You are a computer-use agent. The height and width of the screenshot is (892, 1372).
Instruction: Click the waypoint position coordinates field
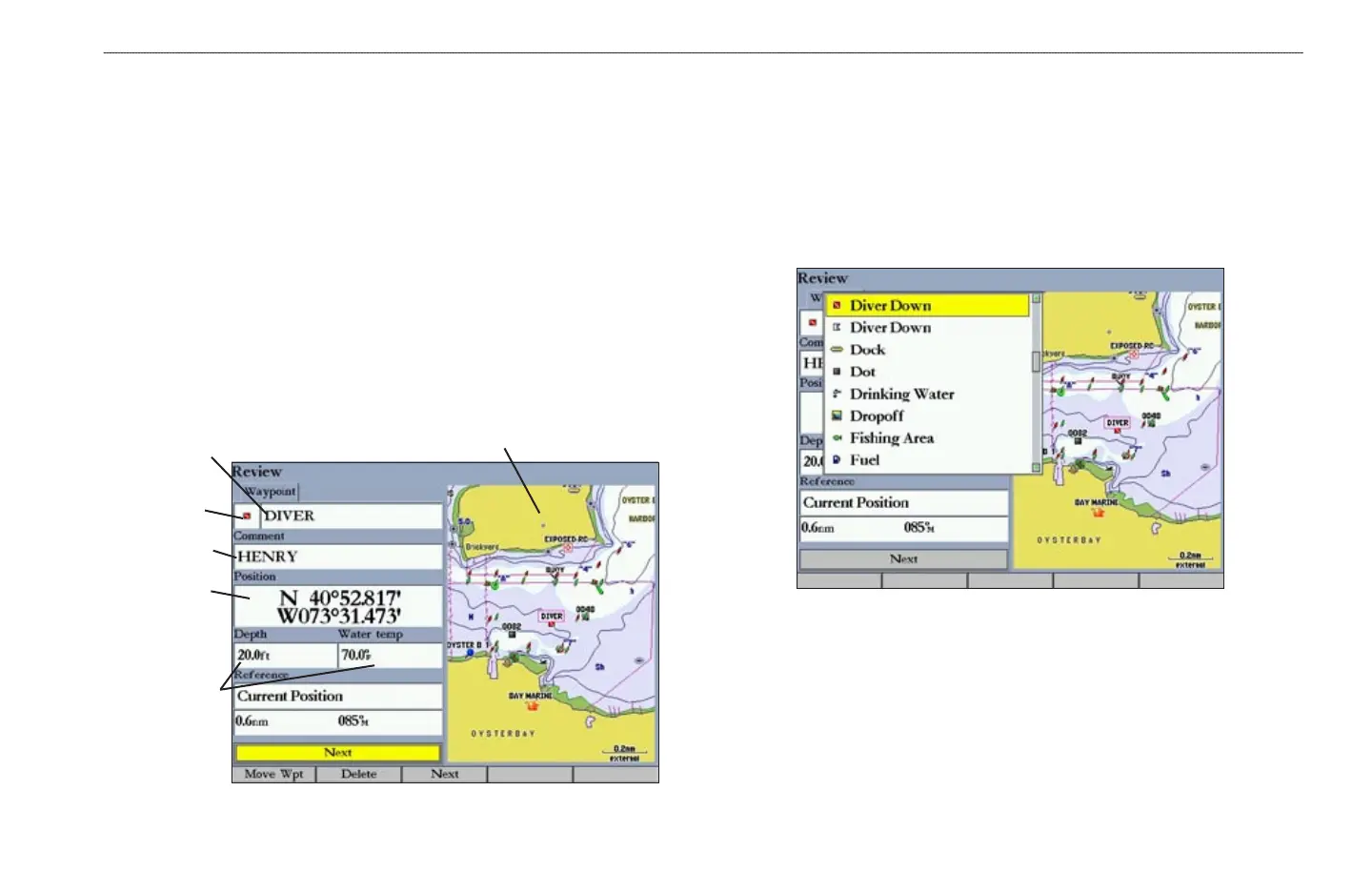(x=337, y=607)
